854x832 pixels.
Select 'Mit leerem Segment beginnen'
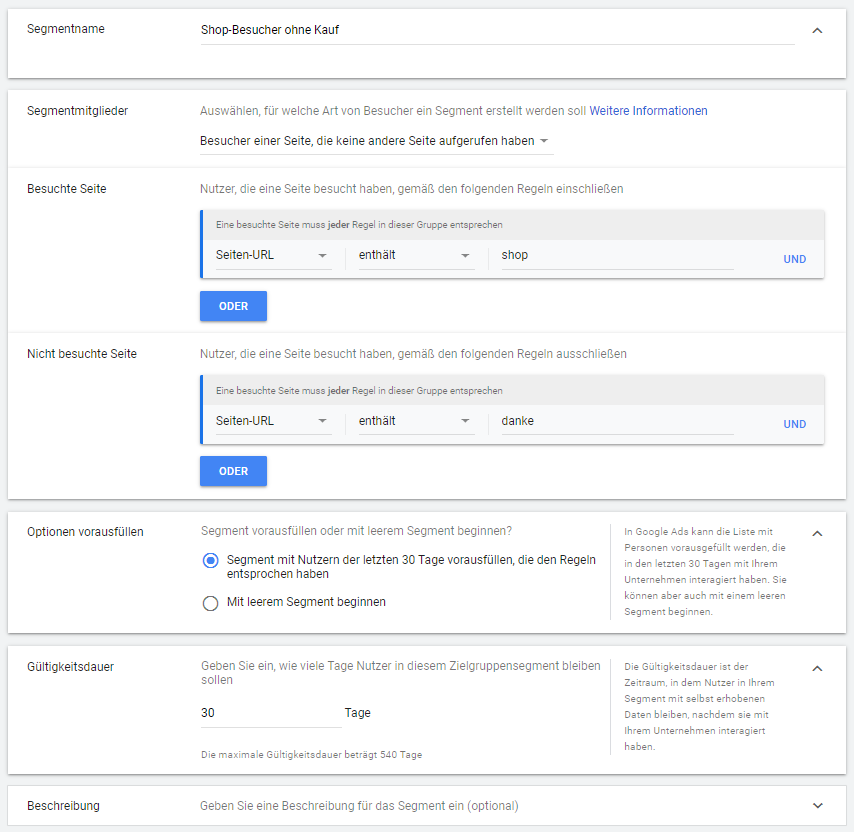tap(210, 603)
